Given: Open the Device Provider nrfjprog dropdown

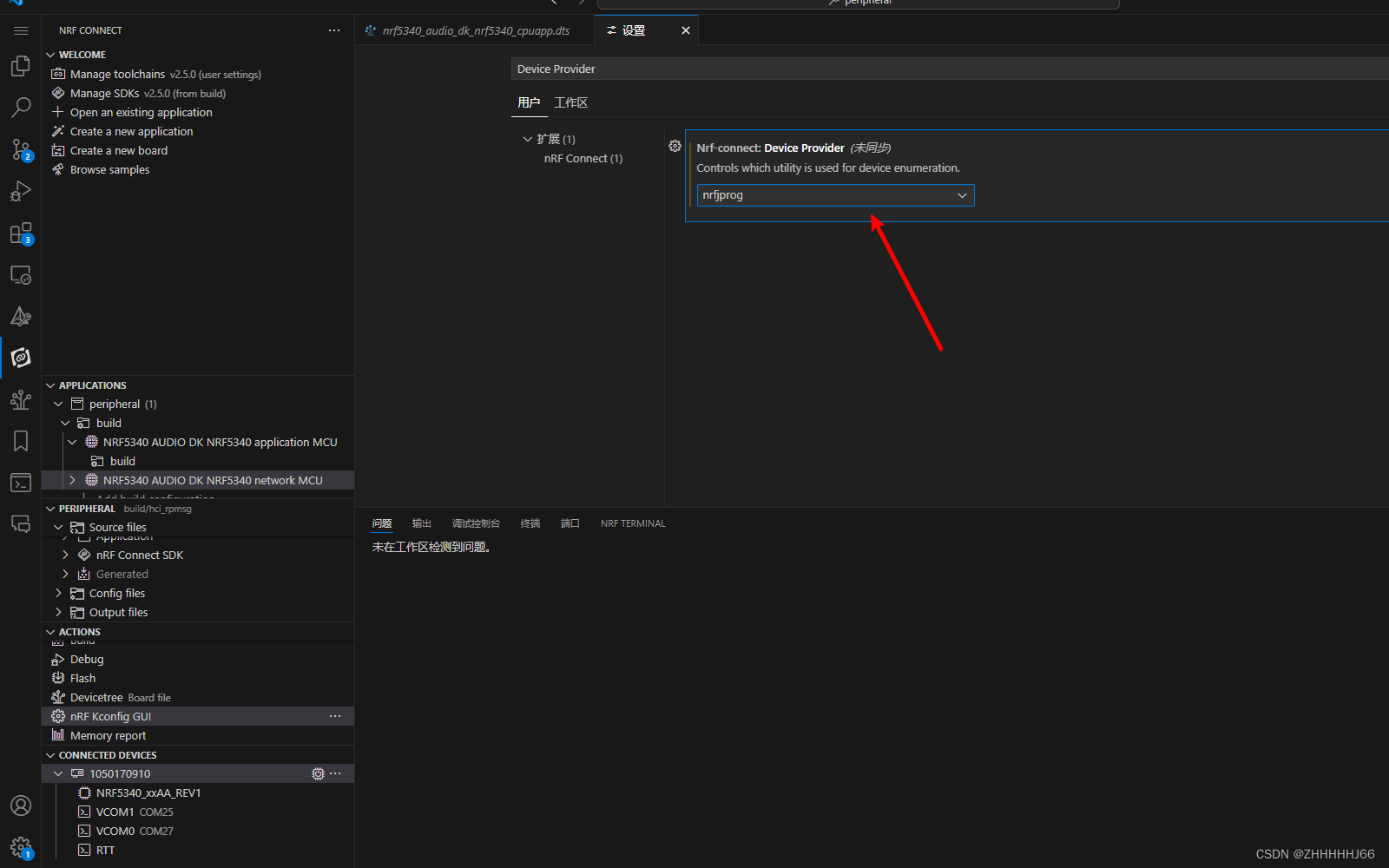Looking at the screenshot, I should [x=835, y=195].
